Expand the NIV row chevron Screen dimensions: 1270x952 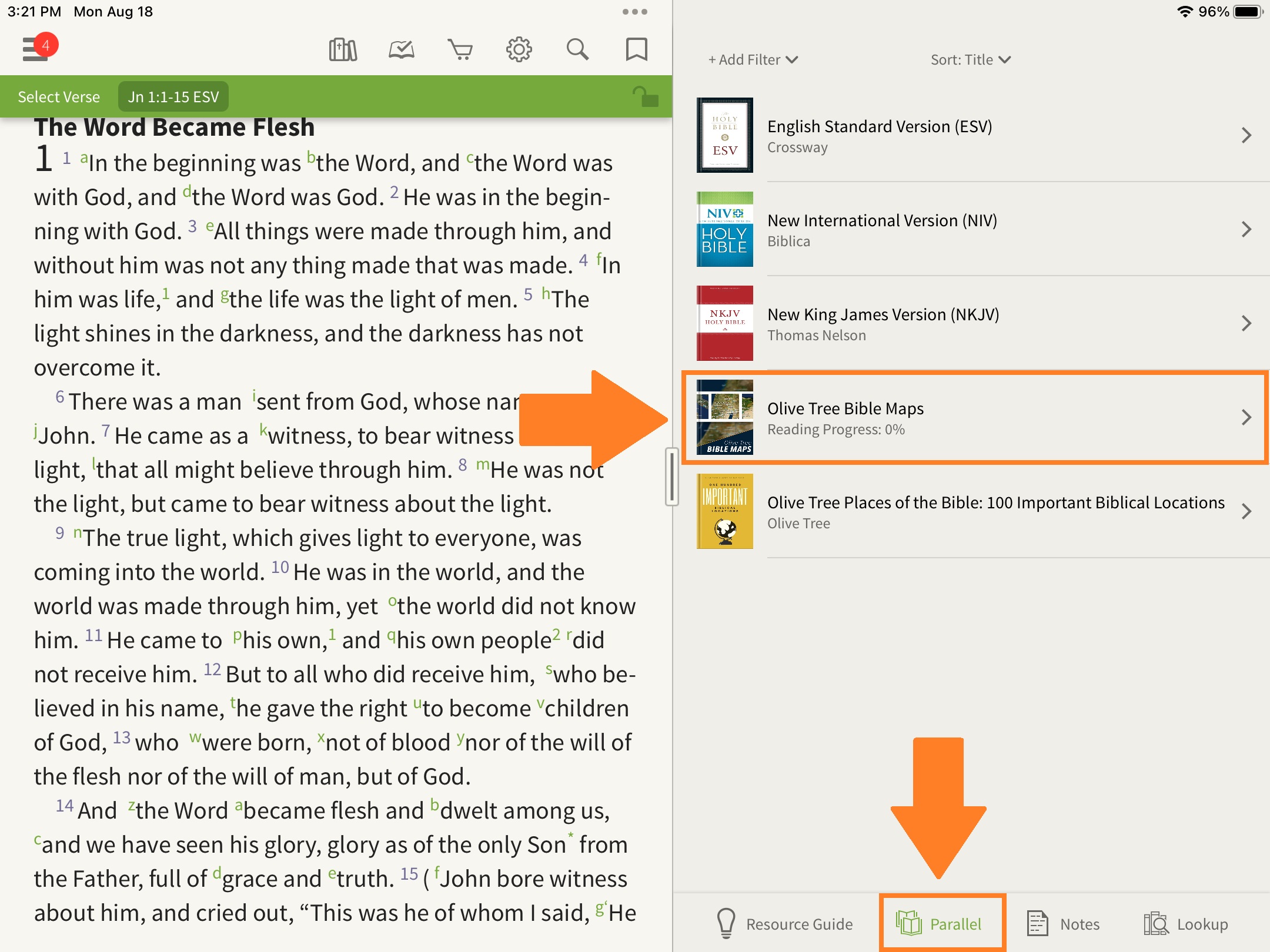tap(1246, 229)
